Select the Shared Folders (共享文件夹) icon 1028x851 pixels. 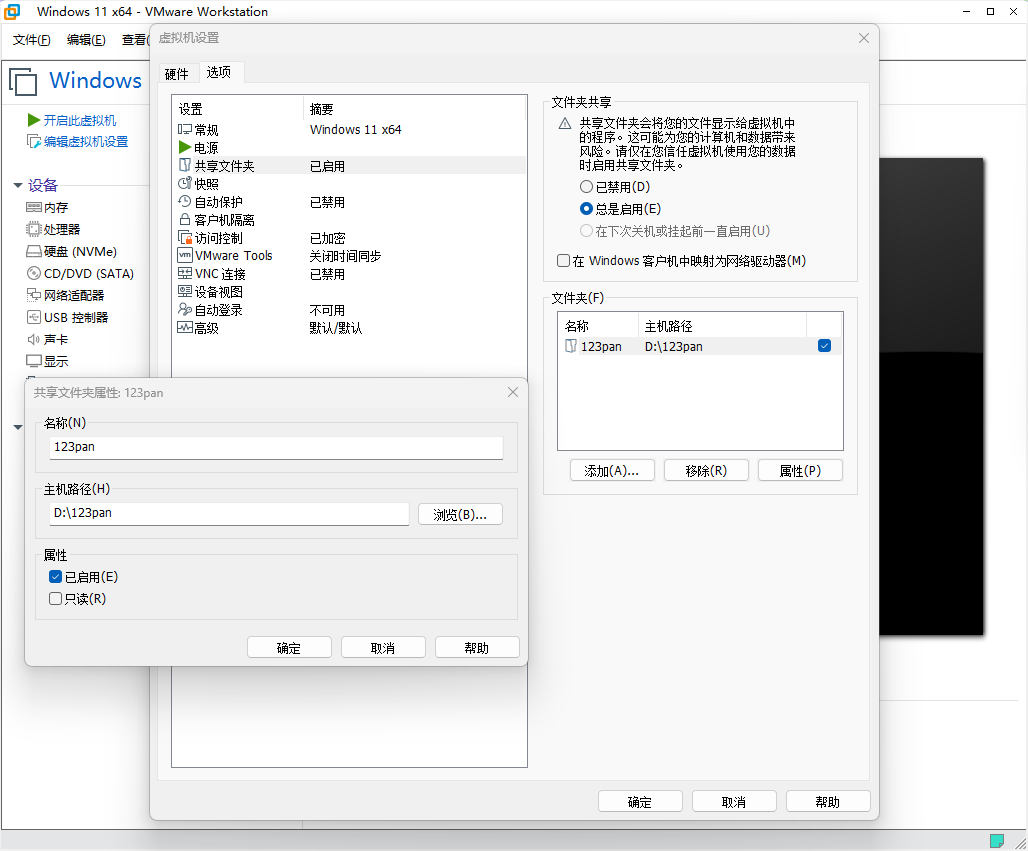(x=185, y=165)
